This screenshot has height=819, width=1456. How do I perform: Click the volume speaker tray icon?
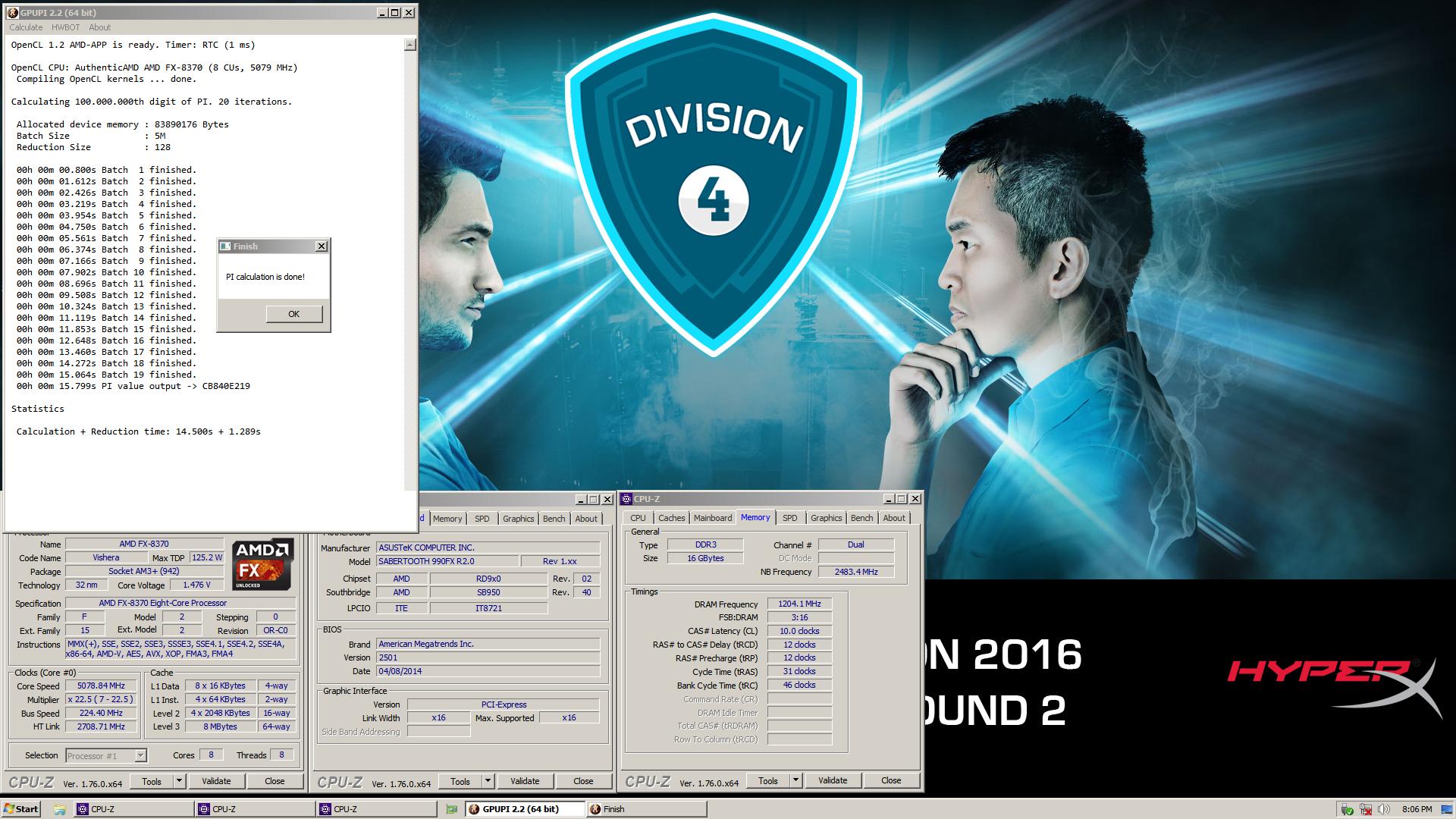coord(1384,809)
